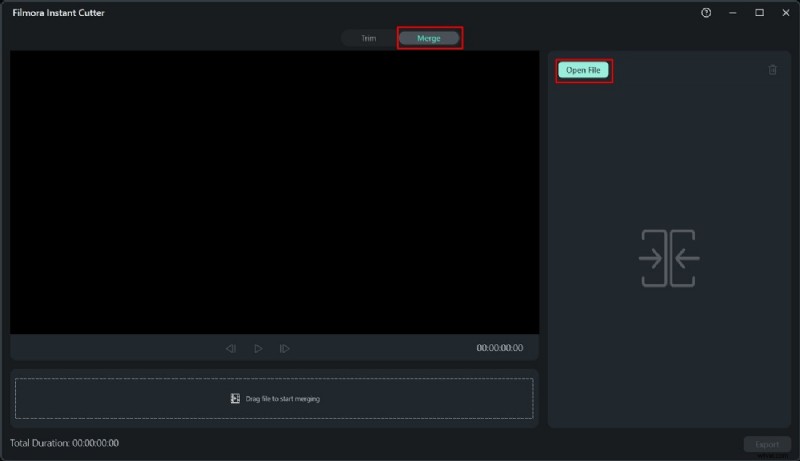The height and width of the screenshot is (461, 800).
Task: Click the film strip icon in drop zone
Action: pyautogui.click(x=235, y=398)
